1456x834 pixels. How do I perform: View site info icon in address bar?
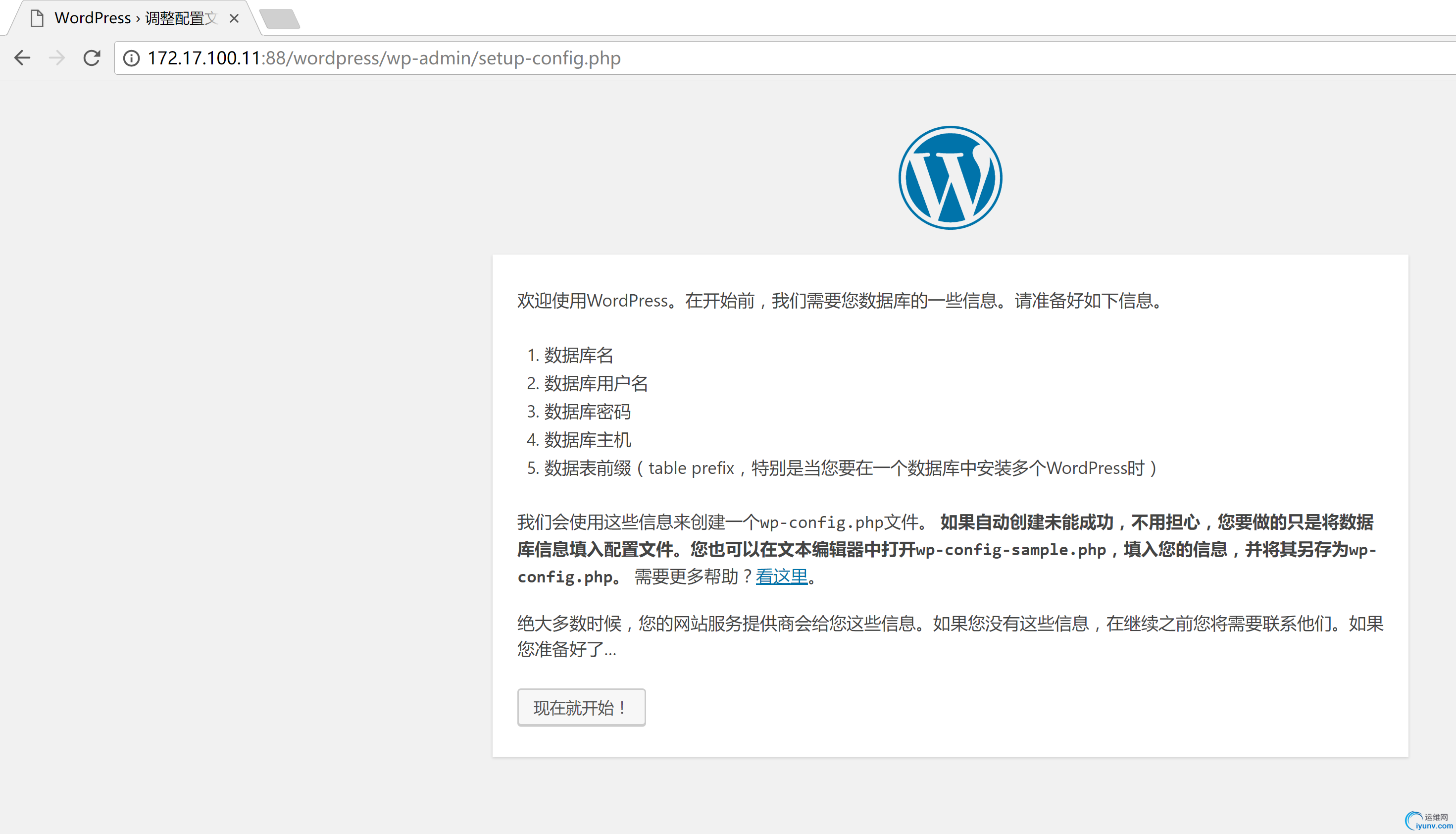[x=131, y=58]
